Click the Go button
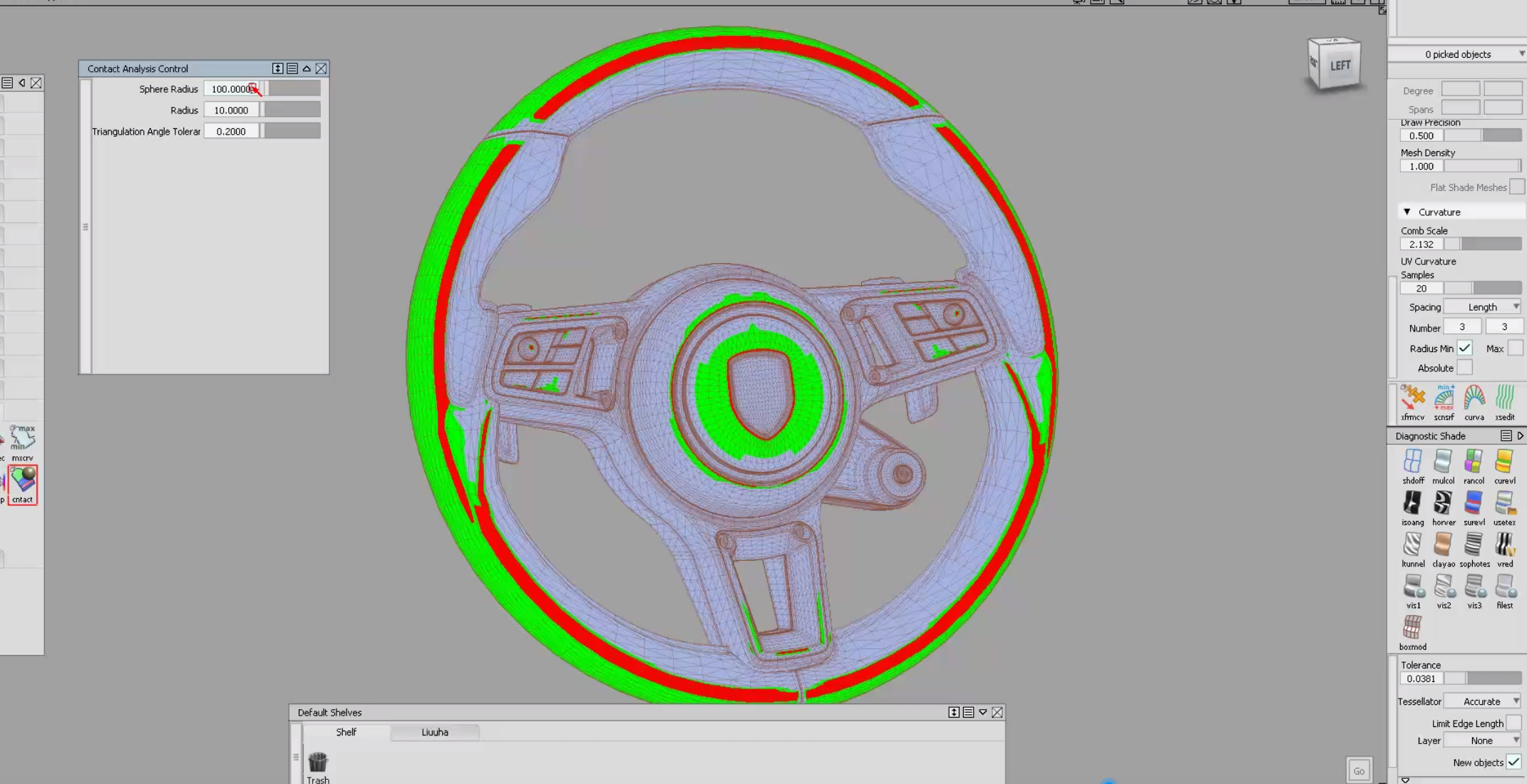The width and height of the screenshot is (1527, 784). [x=1359, y=770]
